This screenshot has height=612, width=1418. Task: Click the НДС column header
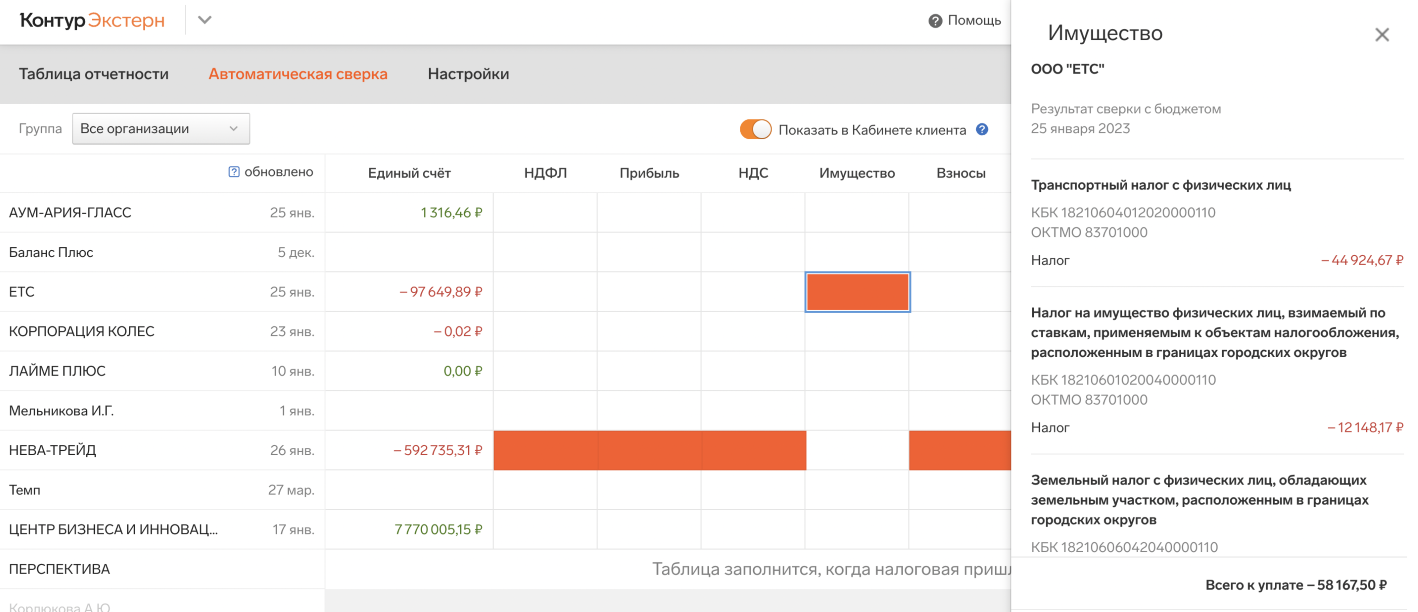[753, 173]
